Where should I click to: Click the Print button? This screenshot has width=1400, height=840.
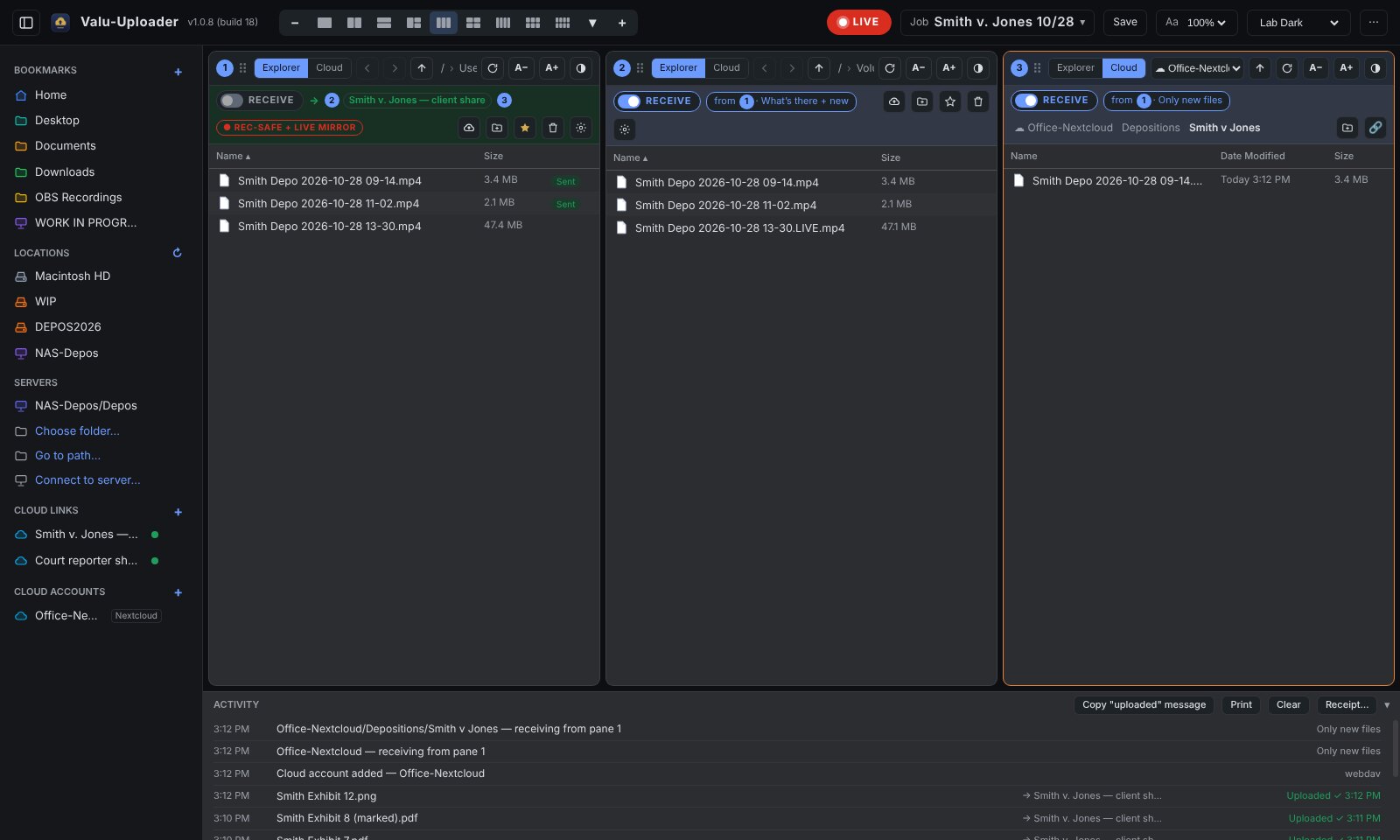point(1241,705)
